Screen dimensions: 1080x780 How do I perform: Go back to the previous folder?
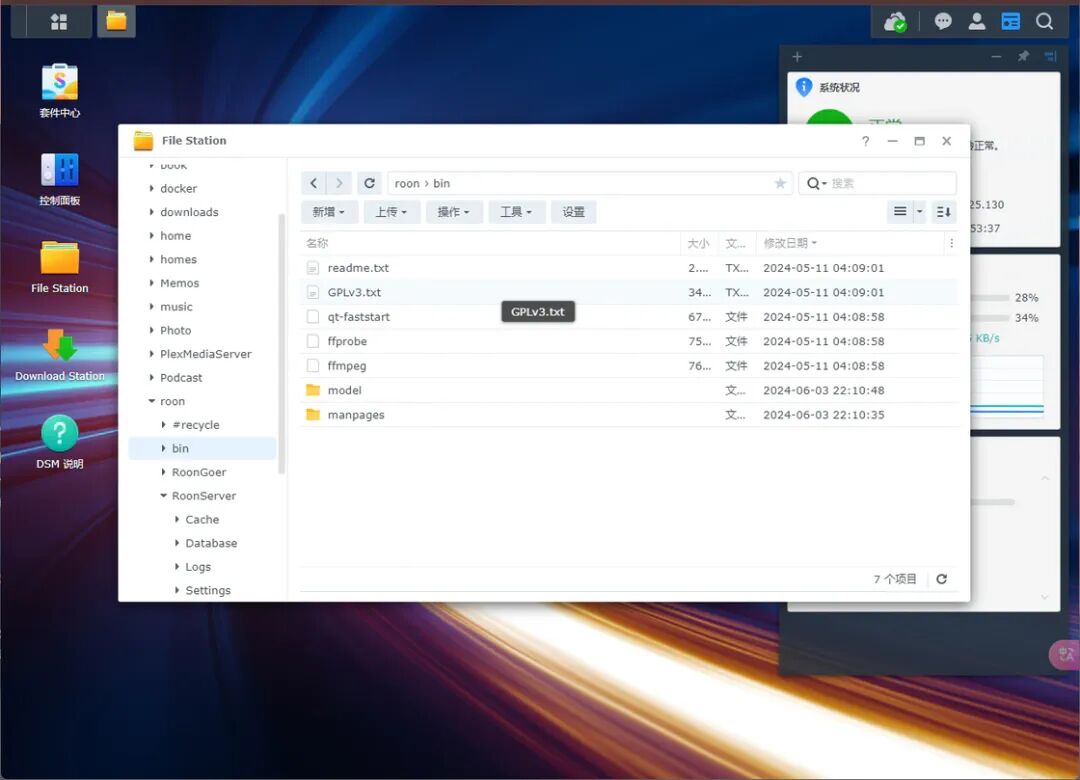pos(313,183)
